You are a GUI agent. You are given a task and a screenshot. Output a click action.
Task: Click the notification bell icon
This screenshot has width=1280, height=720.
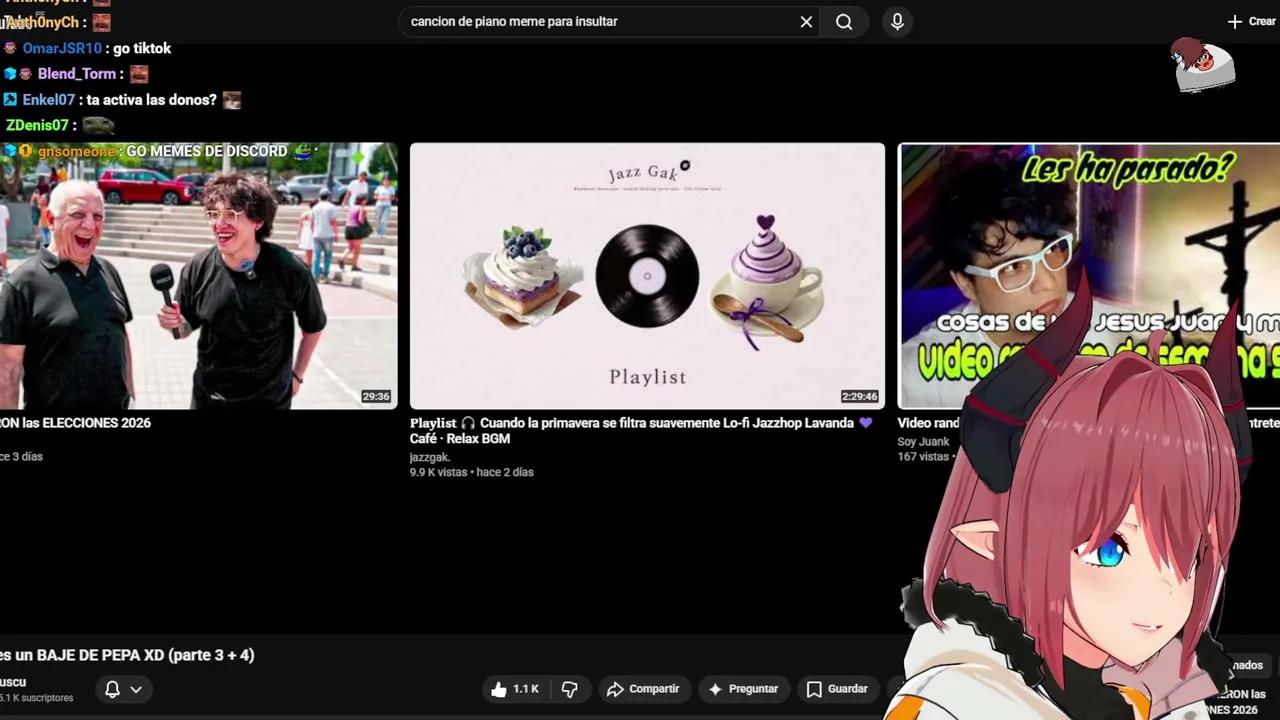112,689
